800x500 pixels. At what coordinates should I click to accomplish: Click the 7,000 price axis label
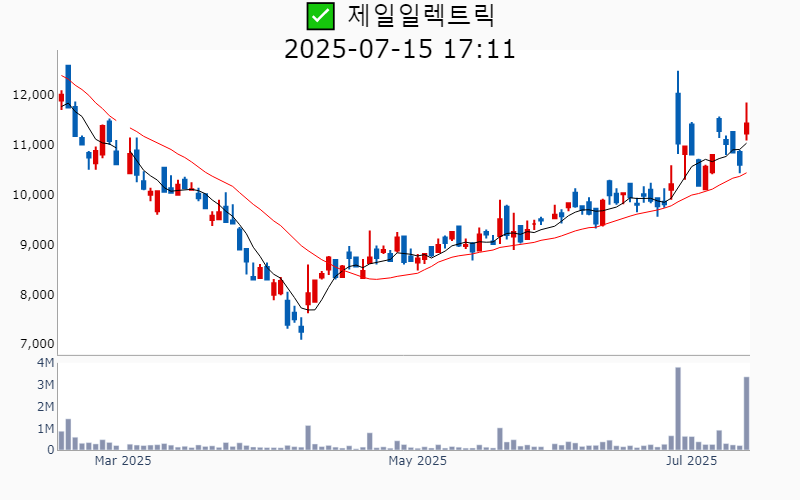[37, 344]
